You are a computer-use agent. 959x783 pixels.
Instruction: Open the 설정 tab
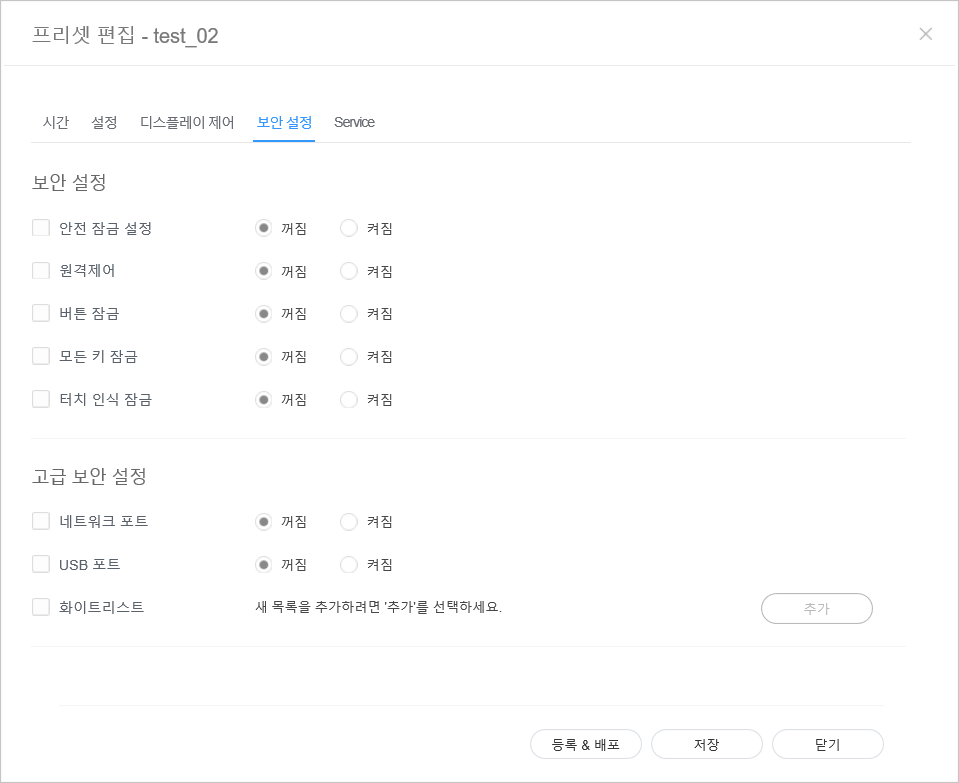point(104,122)
